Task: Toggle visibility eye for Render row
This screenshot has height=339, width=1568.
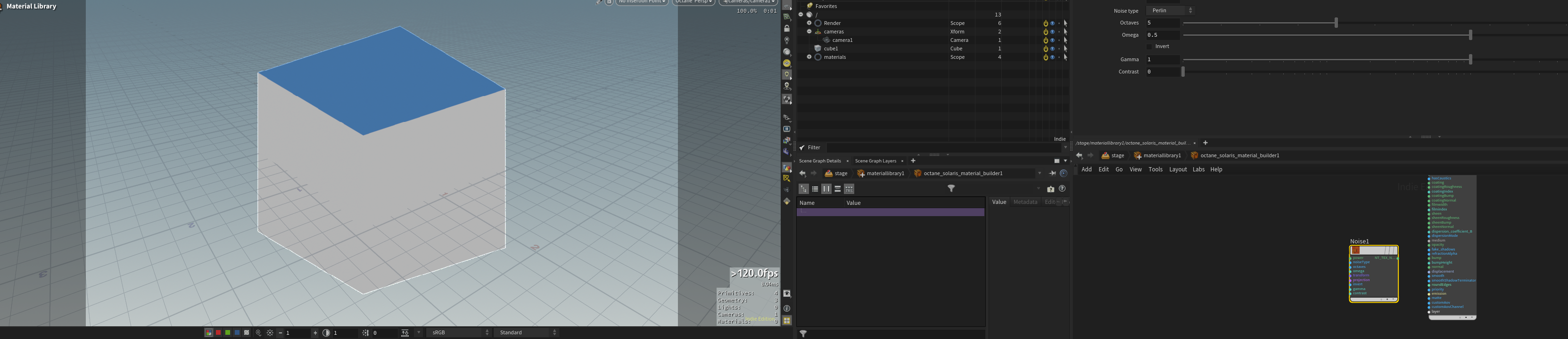Action: [x=1052, y=23]
